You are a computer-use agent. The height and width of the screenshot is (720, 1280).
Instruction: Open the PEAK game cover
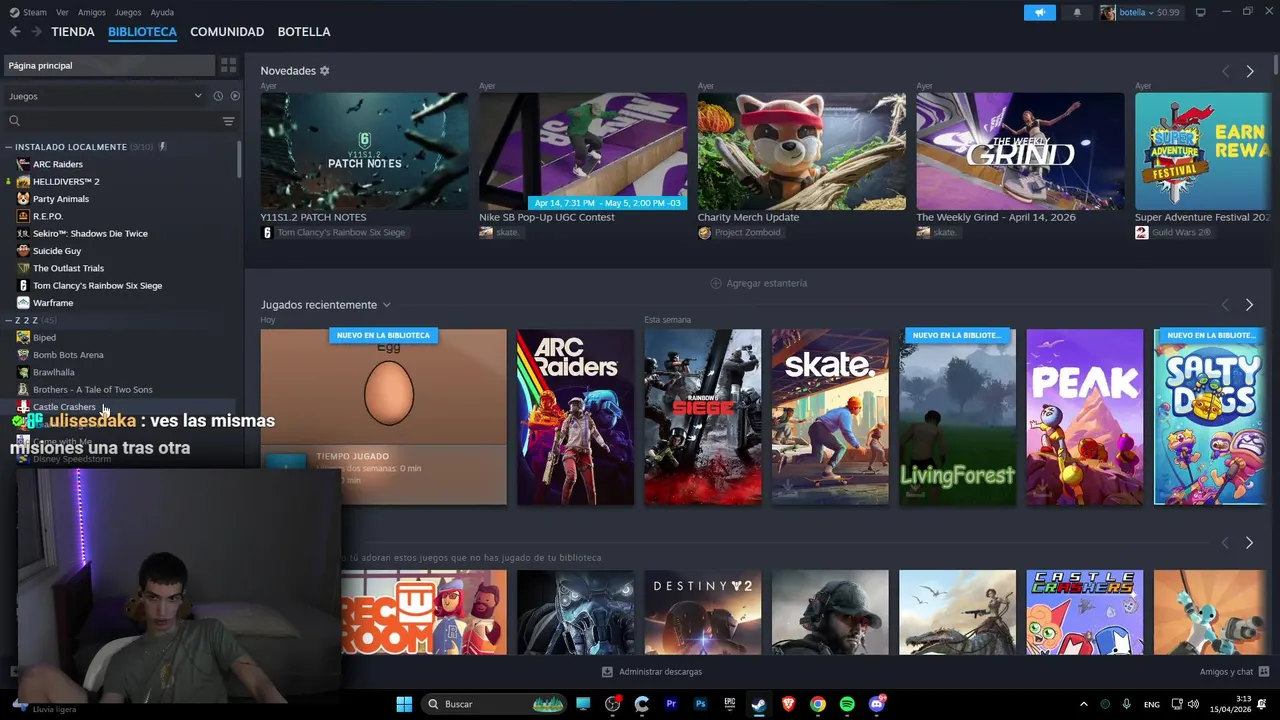(1085, 417)
